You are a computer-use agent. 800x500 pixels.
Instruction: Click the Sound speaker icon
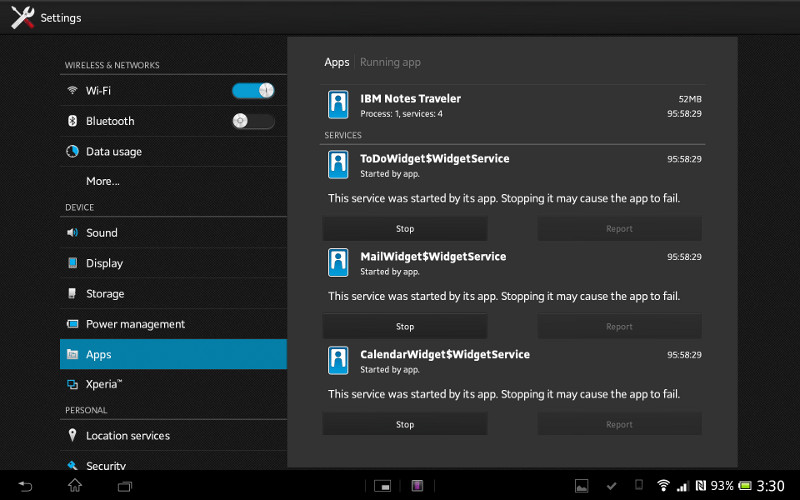click(x=72, y=233)
